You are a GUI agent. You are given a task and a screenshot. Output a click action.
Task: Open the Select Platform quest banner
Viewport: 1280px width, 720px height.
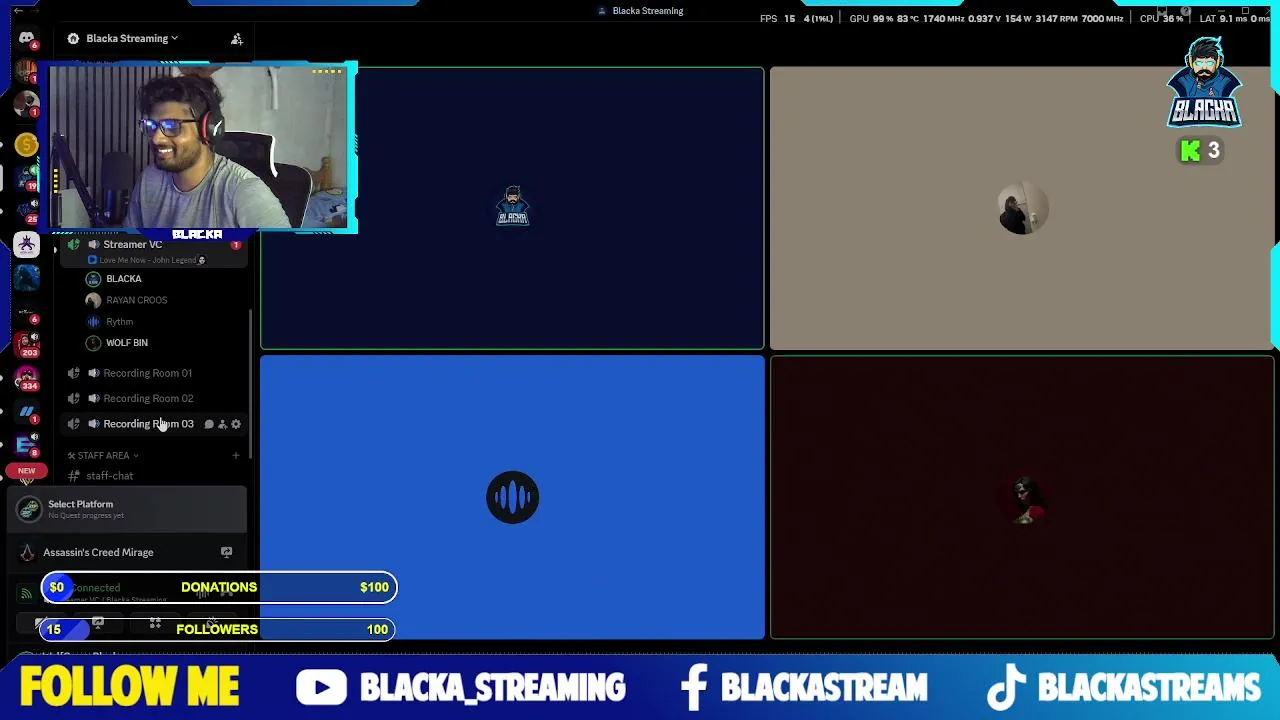point(127,509)
